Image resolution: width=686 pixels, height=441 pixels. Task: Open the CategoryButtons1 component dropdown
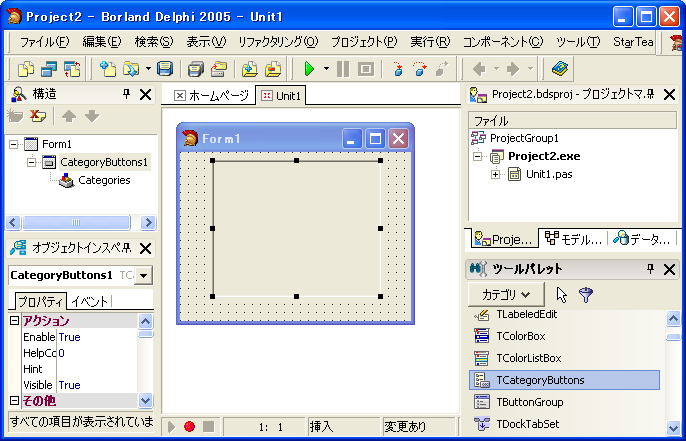point(143,276)
